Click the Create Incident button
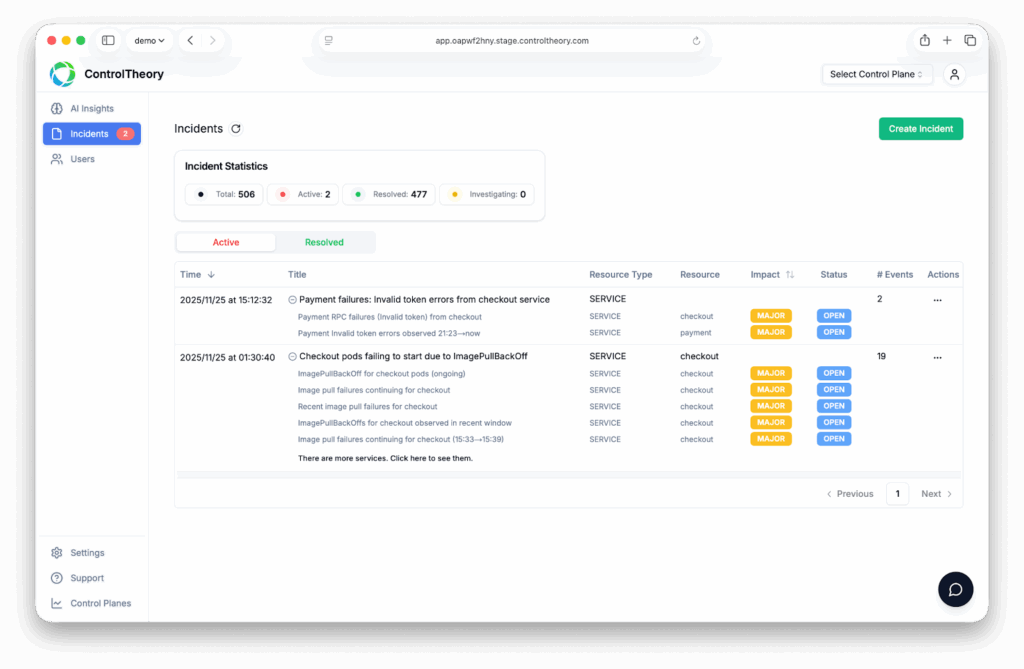1024x669 pixels. (x=920, y=129)
